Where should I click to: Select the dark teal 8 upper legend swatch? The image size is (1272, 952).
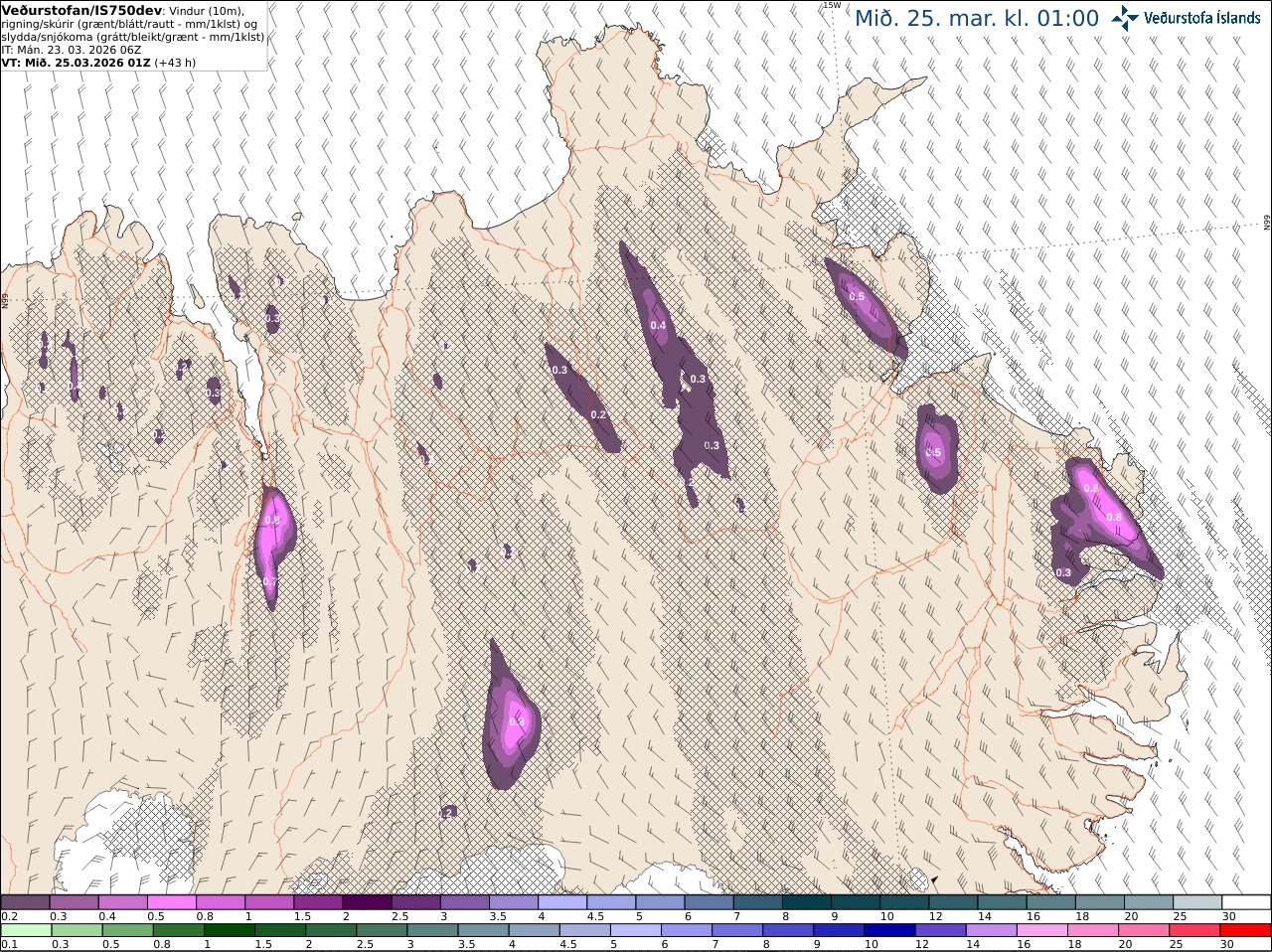[808, 902]
